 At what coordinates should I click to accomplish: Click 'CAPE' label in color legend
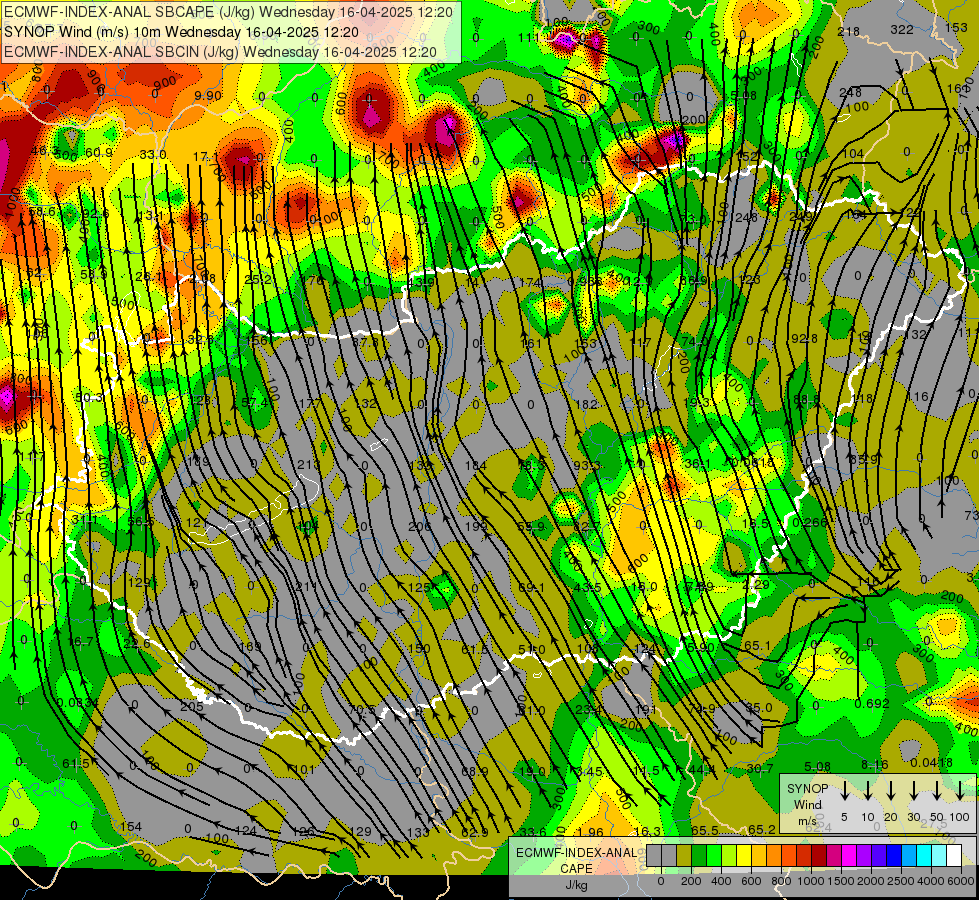click(576, 869)
